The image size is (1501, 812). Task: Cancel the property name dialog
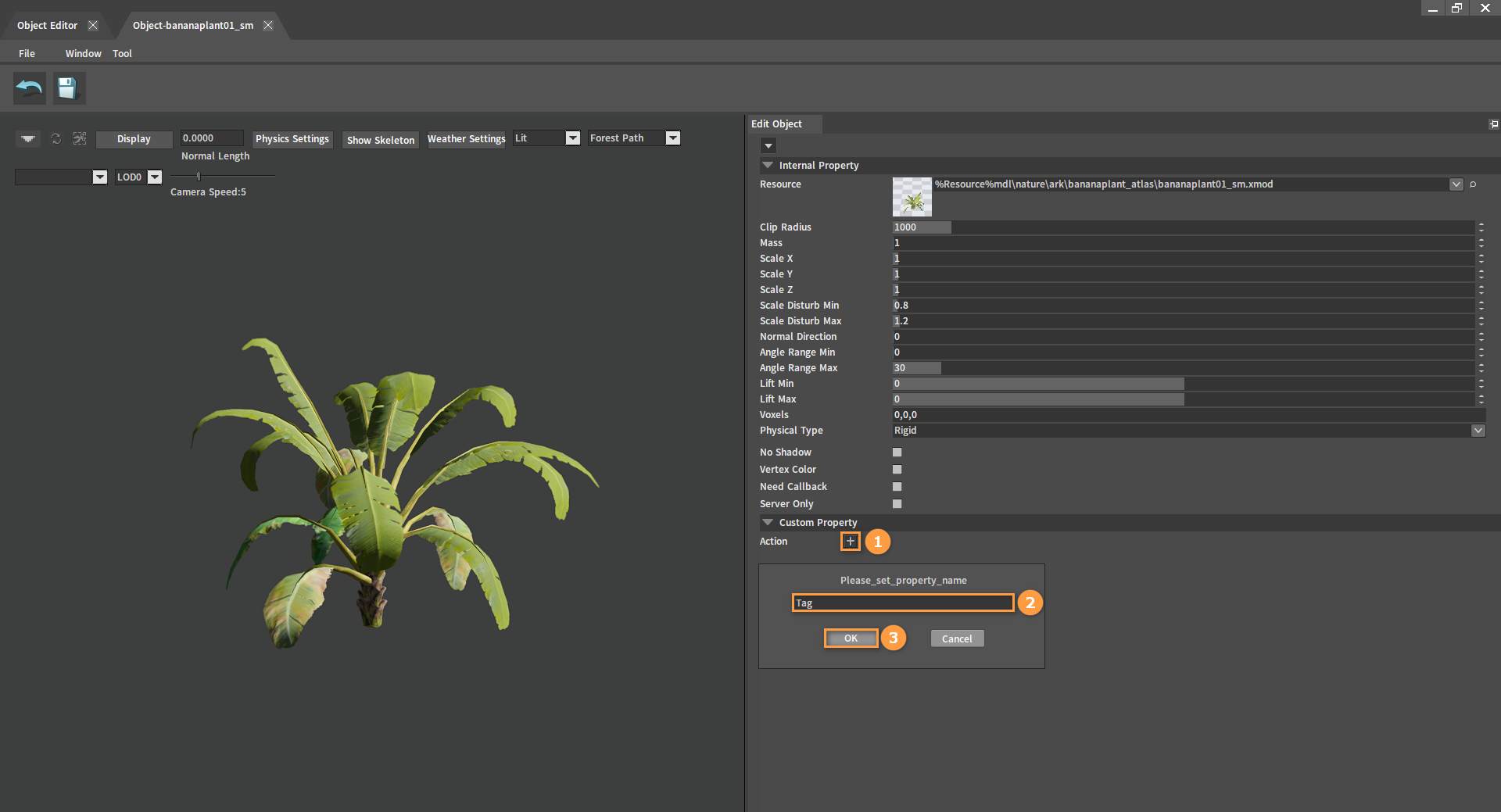tap(957, 639)
